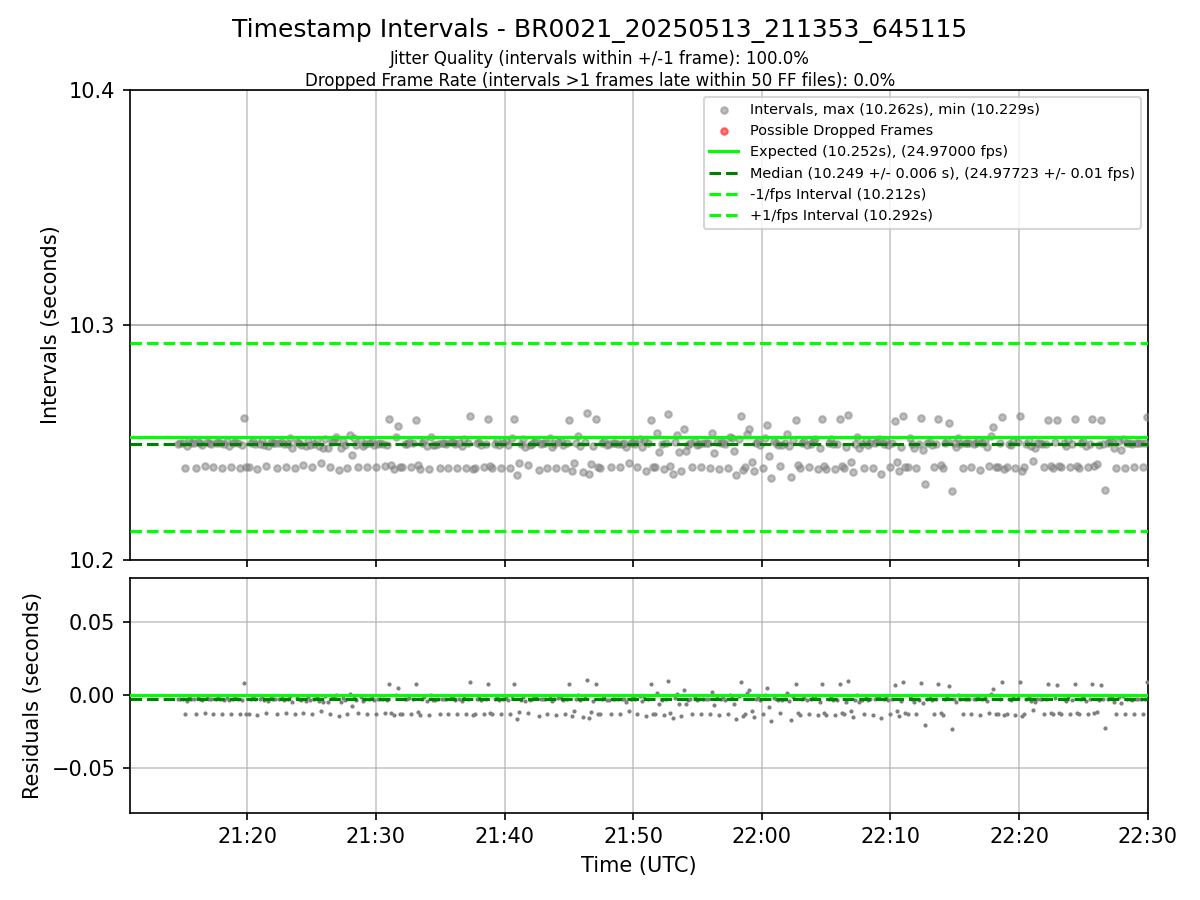The width and height of the screenshot is (1200, 900).
Task: Click the solid green Expected line sample in legend
Action: pyautogui.click(x=725, y=152)
